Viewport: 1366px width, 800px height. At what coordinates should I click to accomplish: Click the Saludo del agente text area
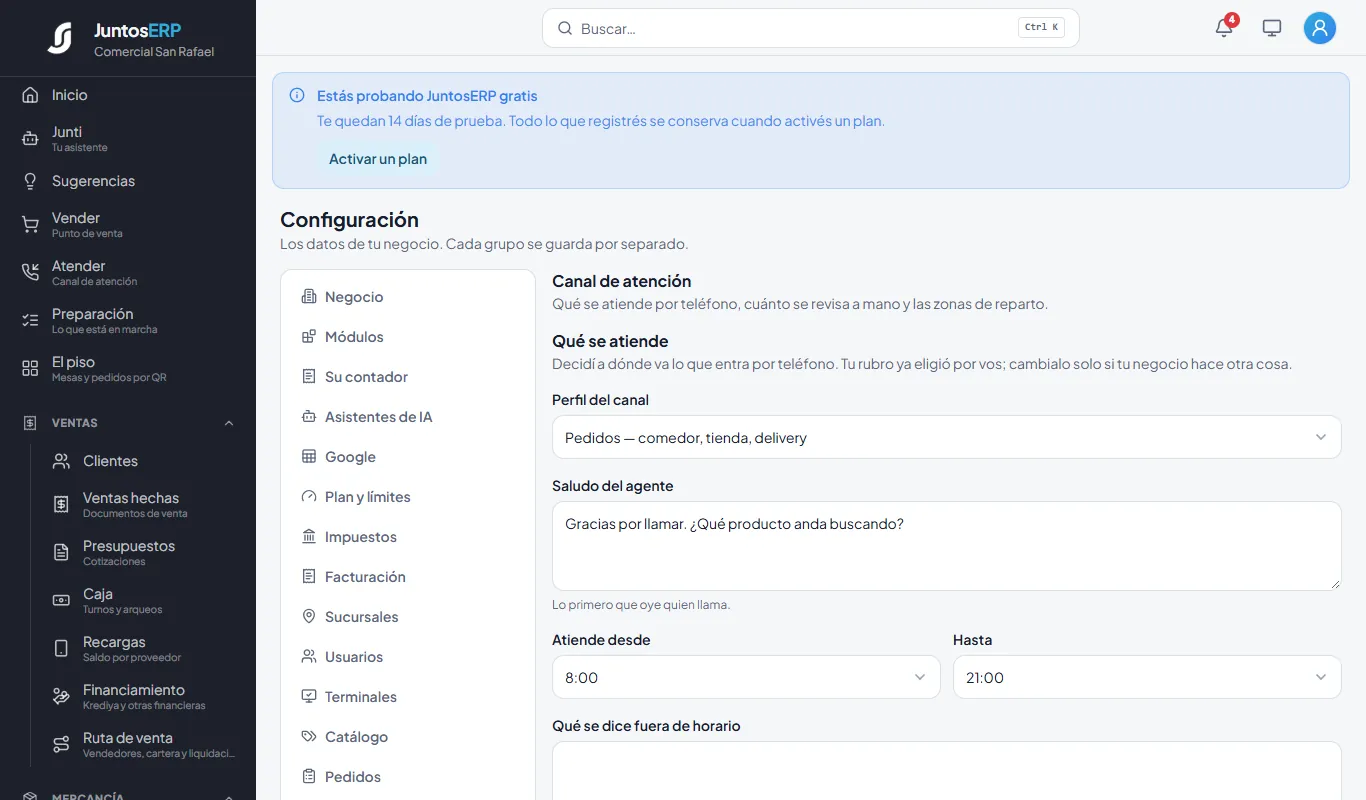tap(946, 545)
